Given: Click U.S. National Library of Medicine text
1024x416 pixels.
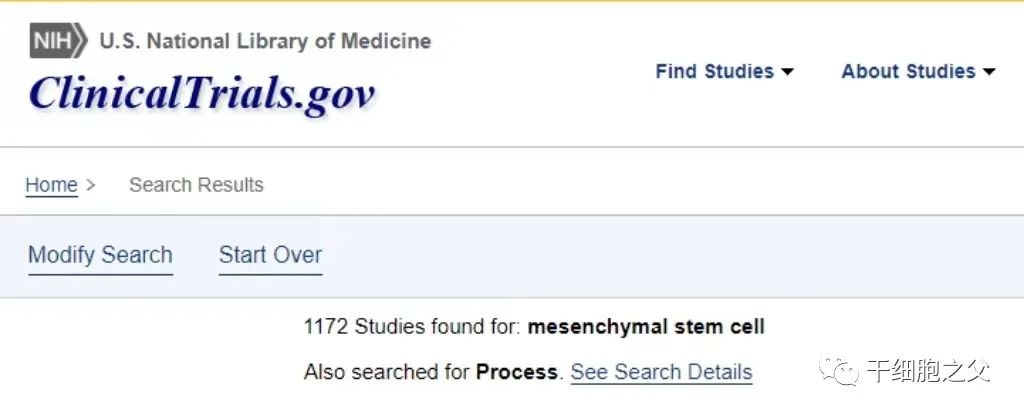Looking at the screenshot, I should click(265, 41).
